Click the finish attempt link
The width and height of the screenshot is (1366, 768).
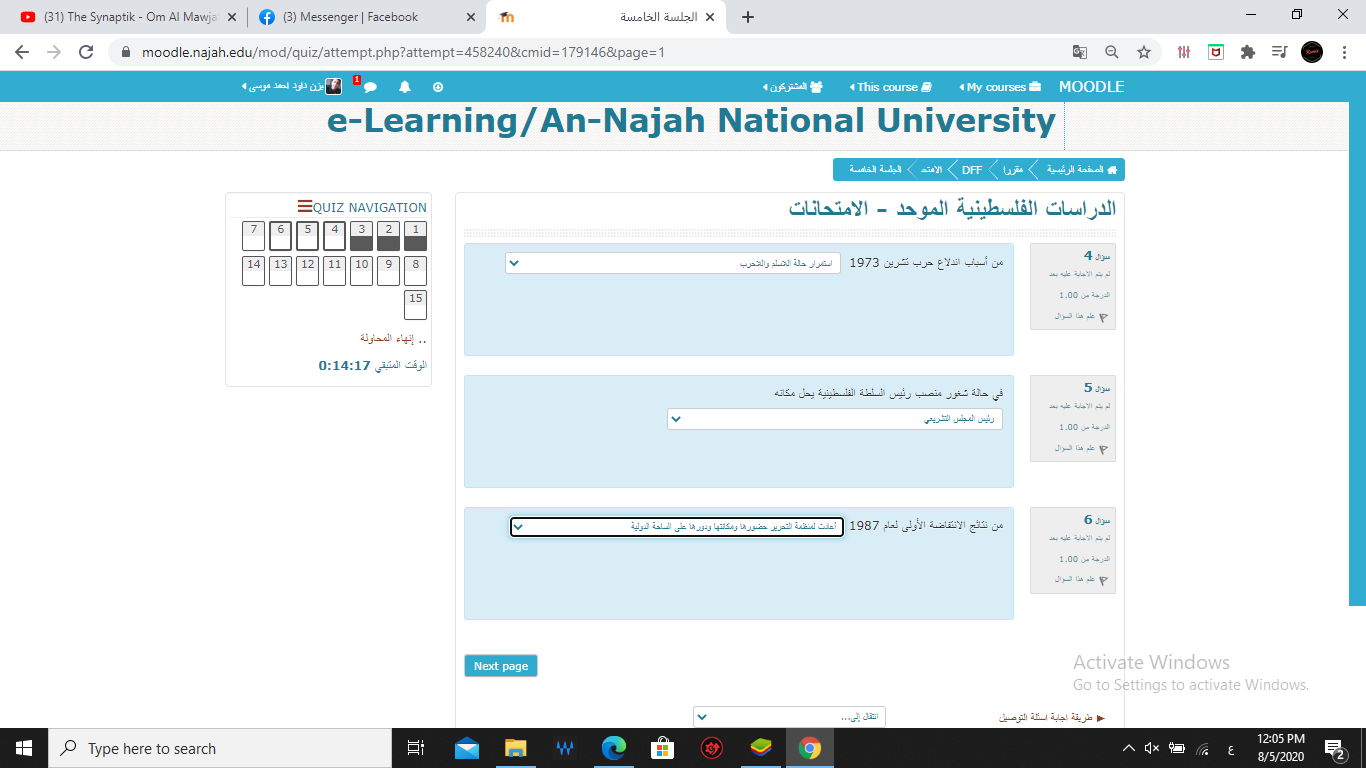pos(393,338)
